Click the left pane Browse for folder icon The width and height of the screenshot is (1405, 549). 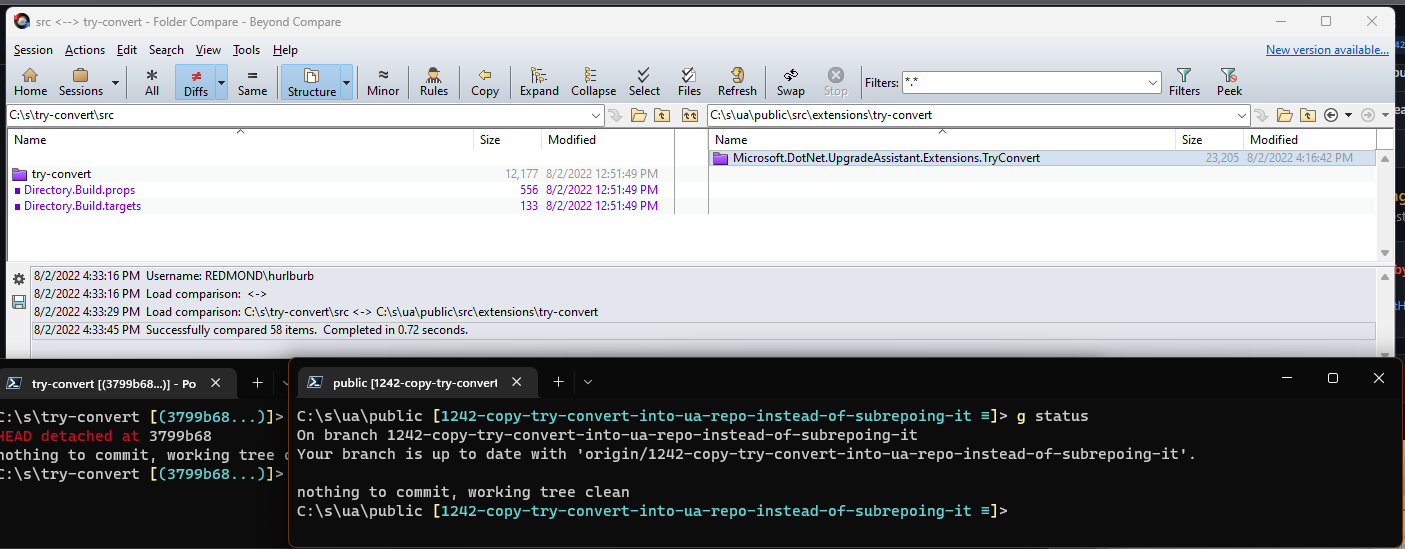639,115
